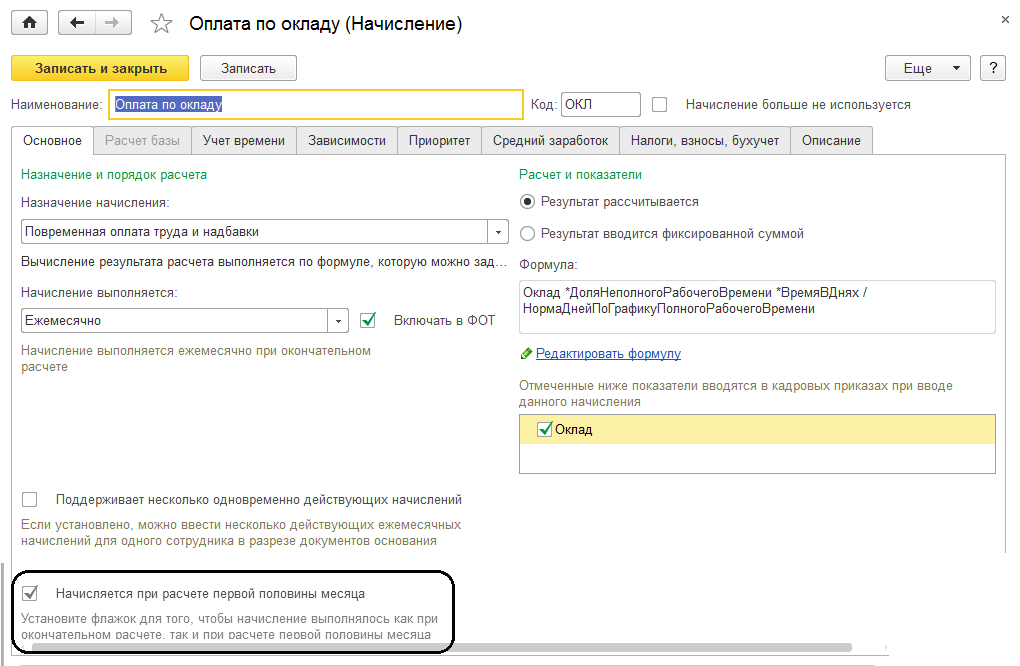Open the Зависимости tab
This screenshot has width=1020, height=666.
click(347, 140)
